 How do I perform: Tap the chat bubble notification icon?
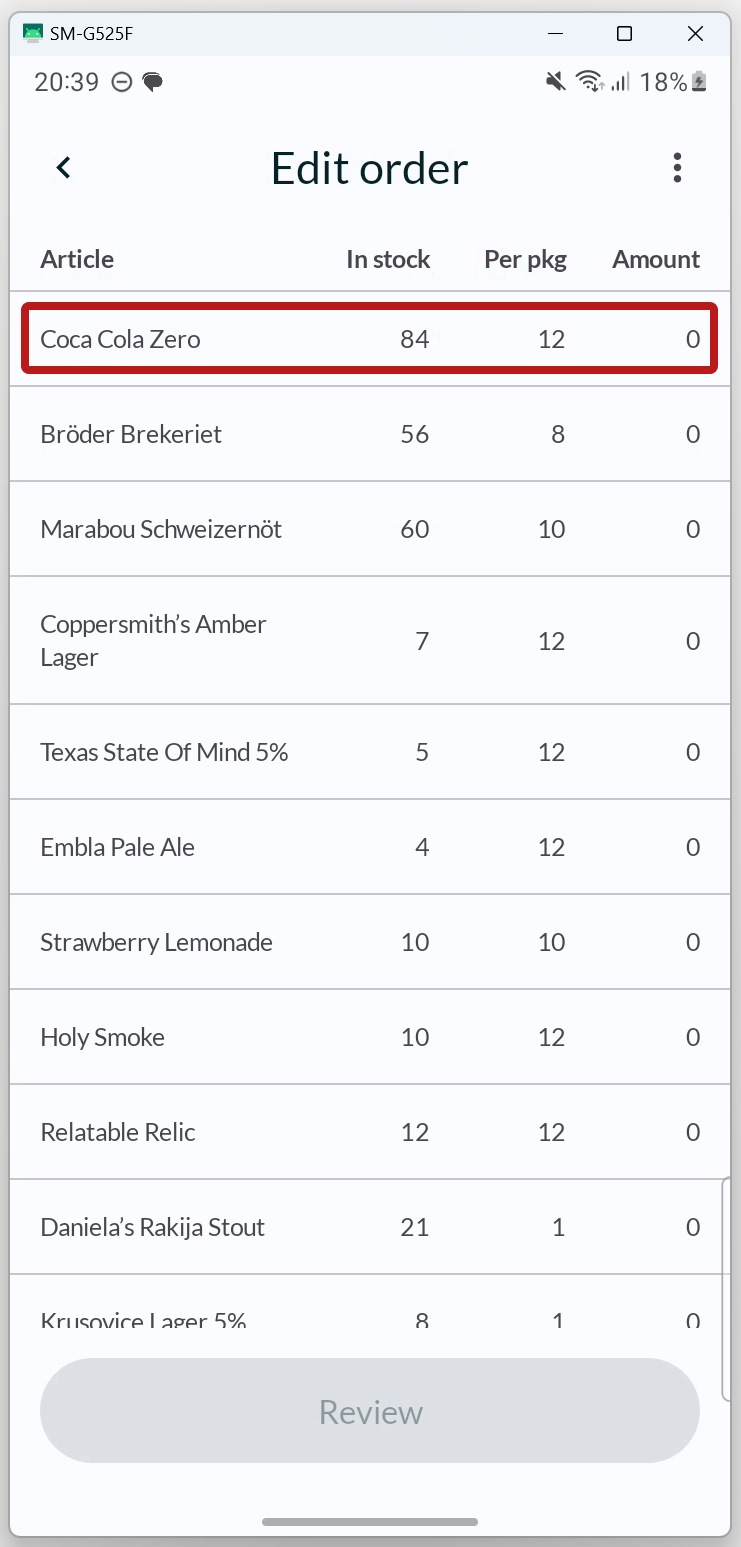pos(153,82)
